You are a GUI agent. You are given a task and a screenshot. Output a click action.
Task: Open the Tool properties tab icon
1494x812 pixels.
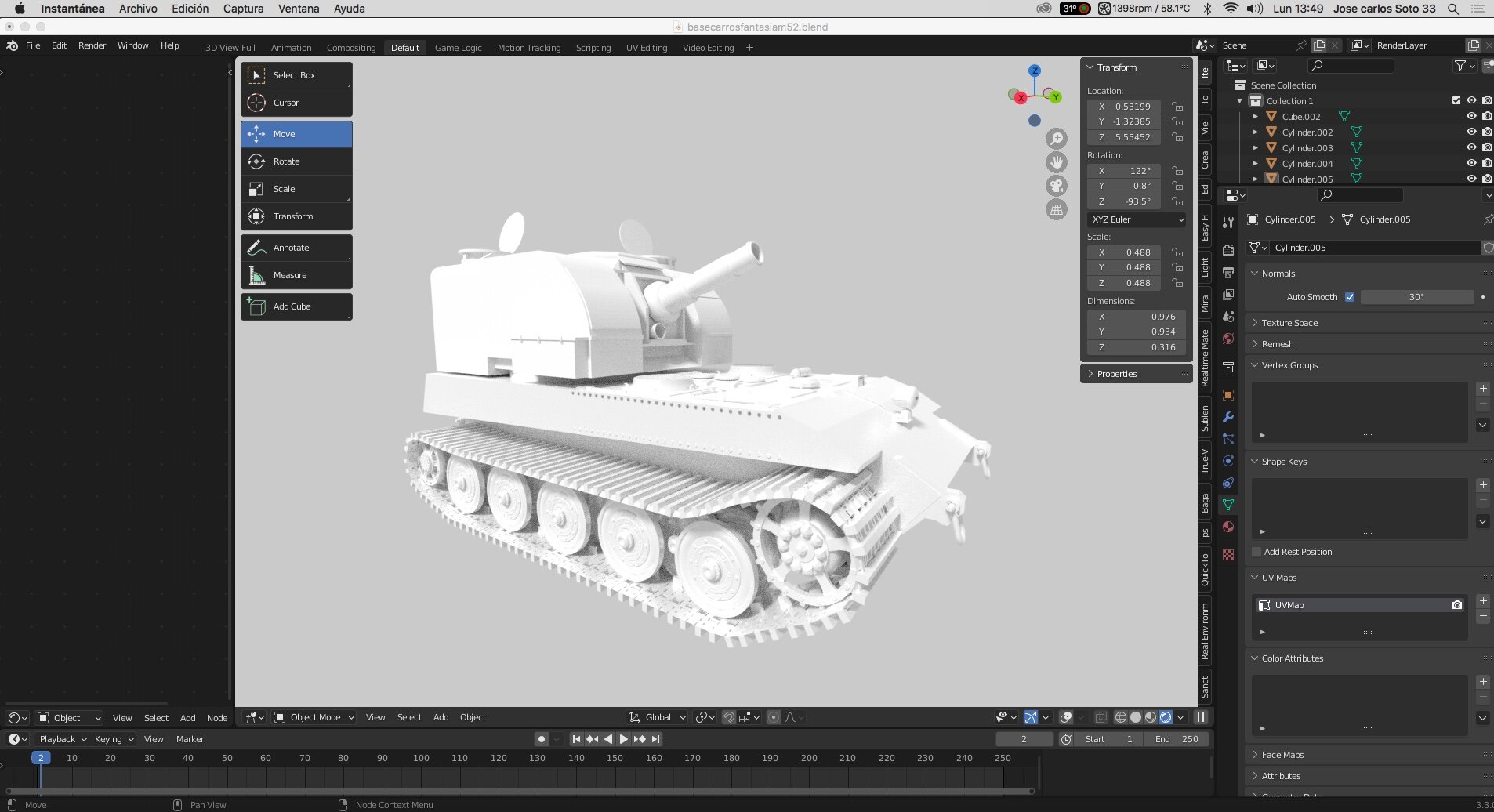click(1228, 223)
